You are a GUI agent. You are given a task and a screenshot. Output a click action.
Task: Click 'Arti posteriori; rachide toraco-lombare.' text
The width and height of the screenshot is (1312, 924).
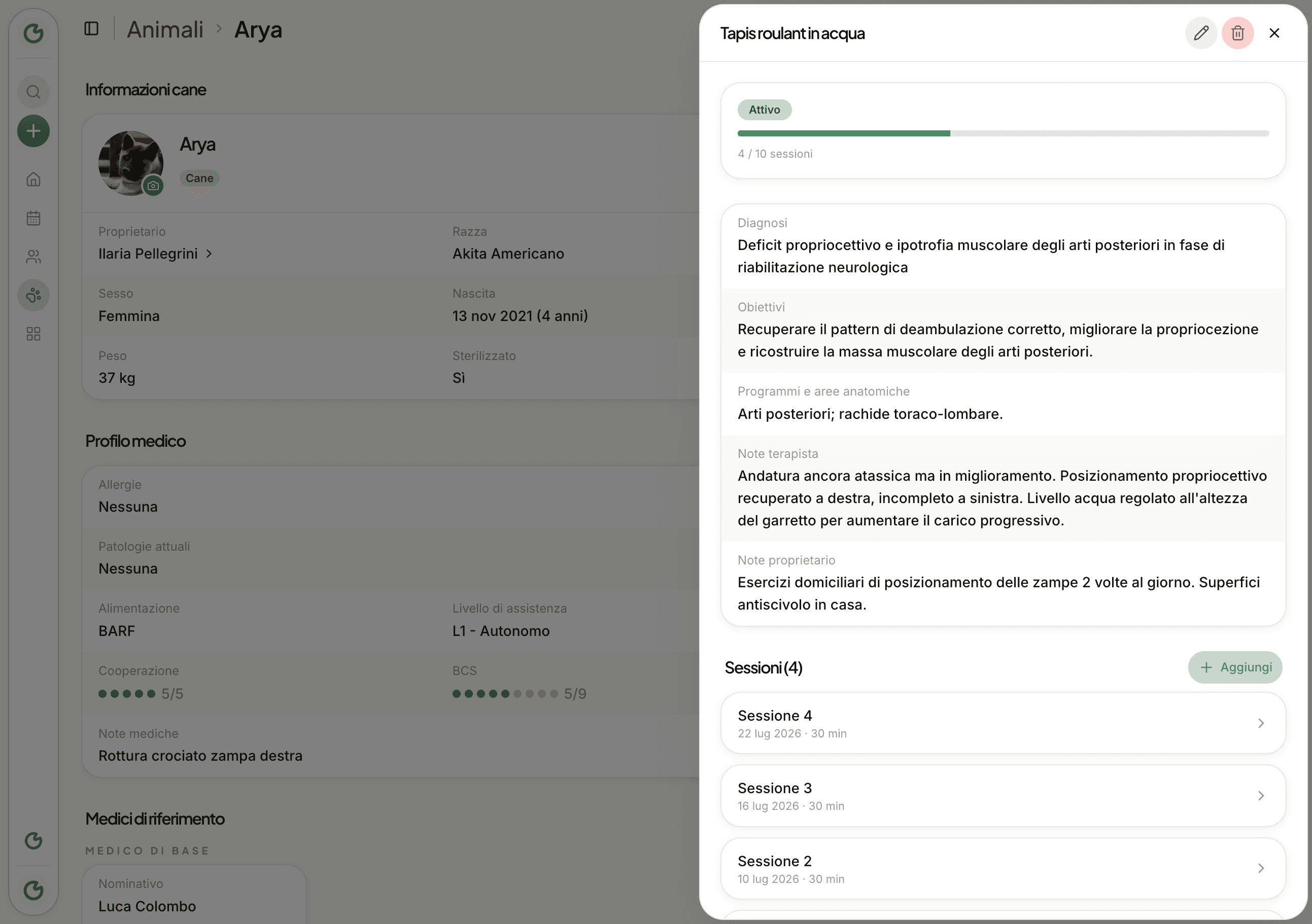pyautogui.click(x=870, y=414)
